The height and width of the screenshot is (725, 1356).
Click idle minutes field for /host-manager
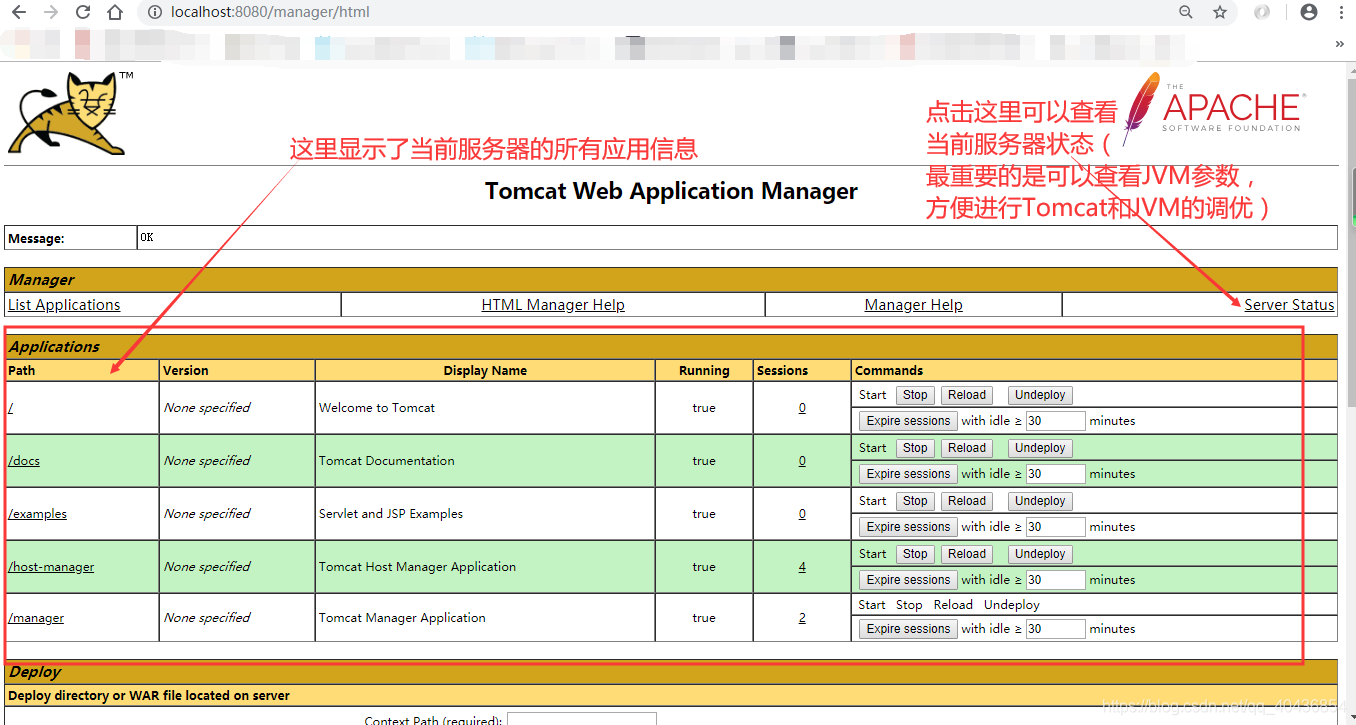1055,580
